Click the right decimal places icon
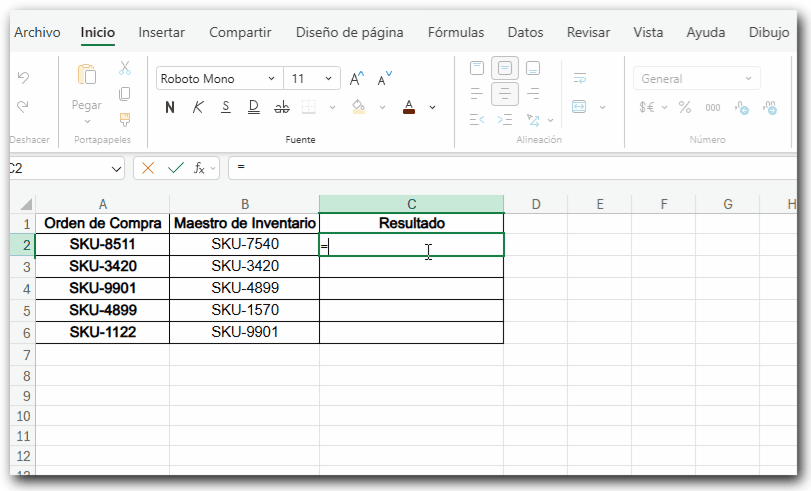811x491 pixels. [770, 108]
